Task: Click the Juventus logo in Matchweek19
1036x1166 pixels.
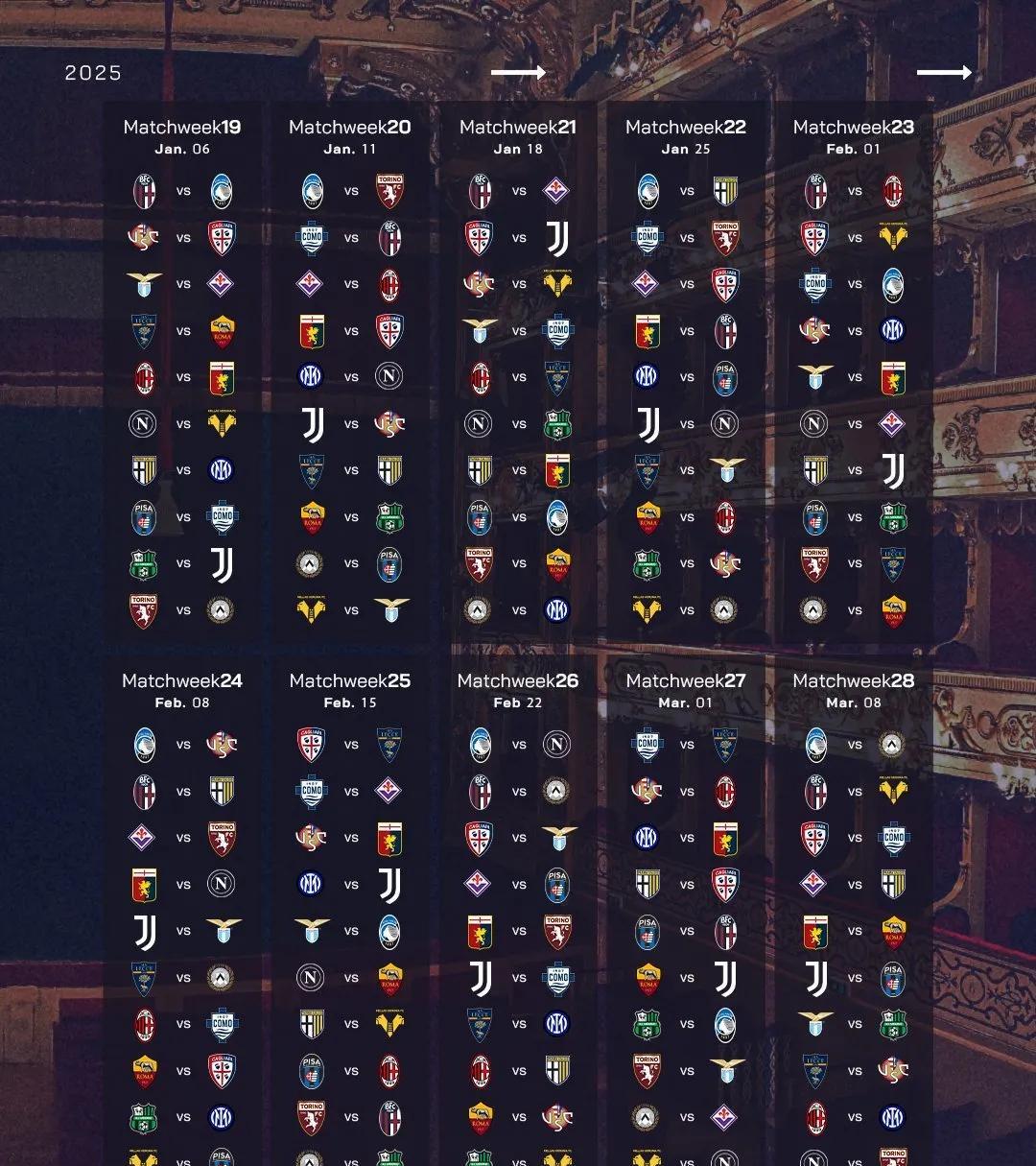Action: (x=222, y=564)
